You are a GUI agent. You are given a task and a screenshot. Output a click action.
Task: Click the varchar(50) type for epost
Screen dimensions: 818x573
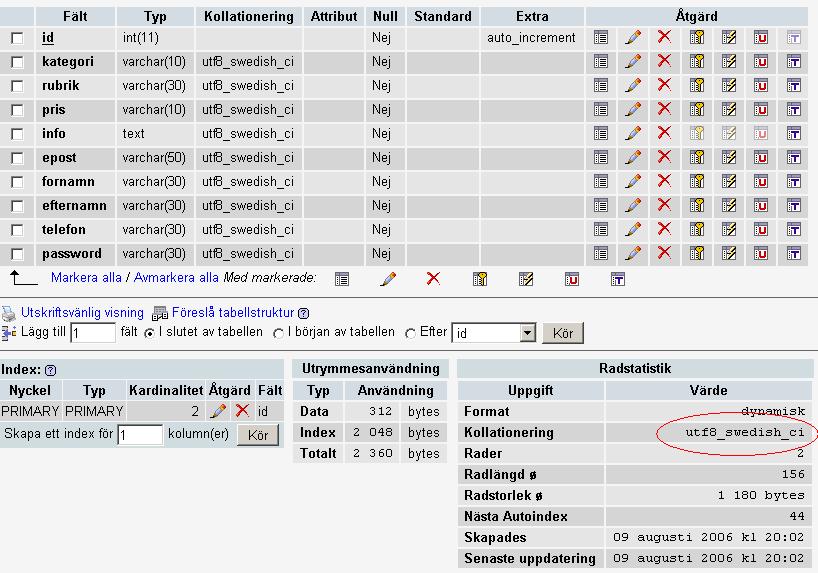click(x=154, y=158)
